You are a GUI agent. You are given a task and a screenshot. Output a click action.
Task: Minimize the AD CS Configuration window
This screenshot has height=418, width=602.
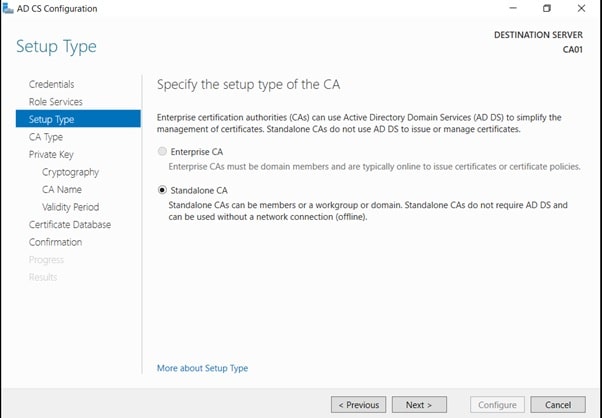(511, 9)
